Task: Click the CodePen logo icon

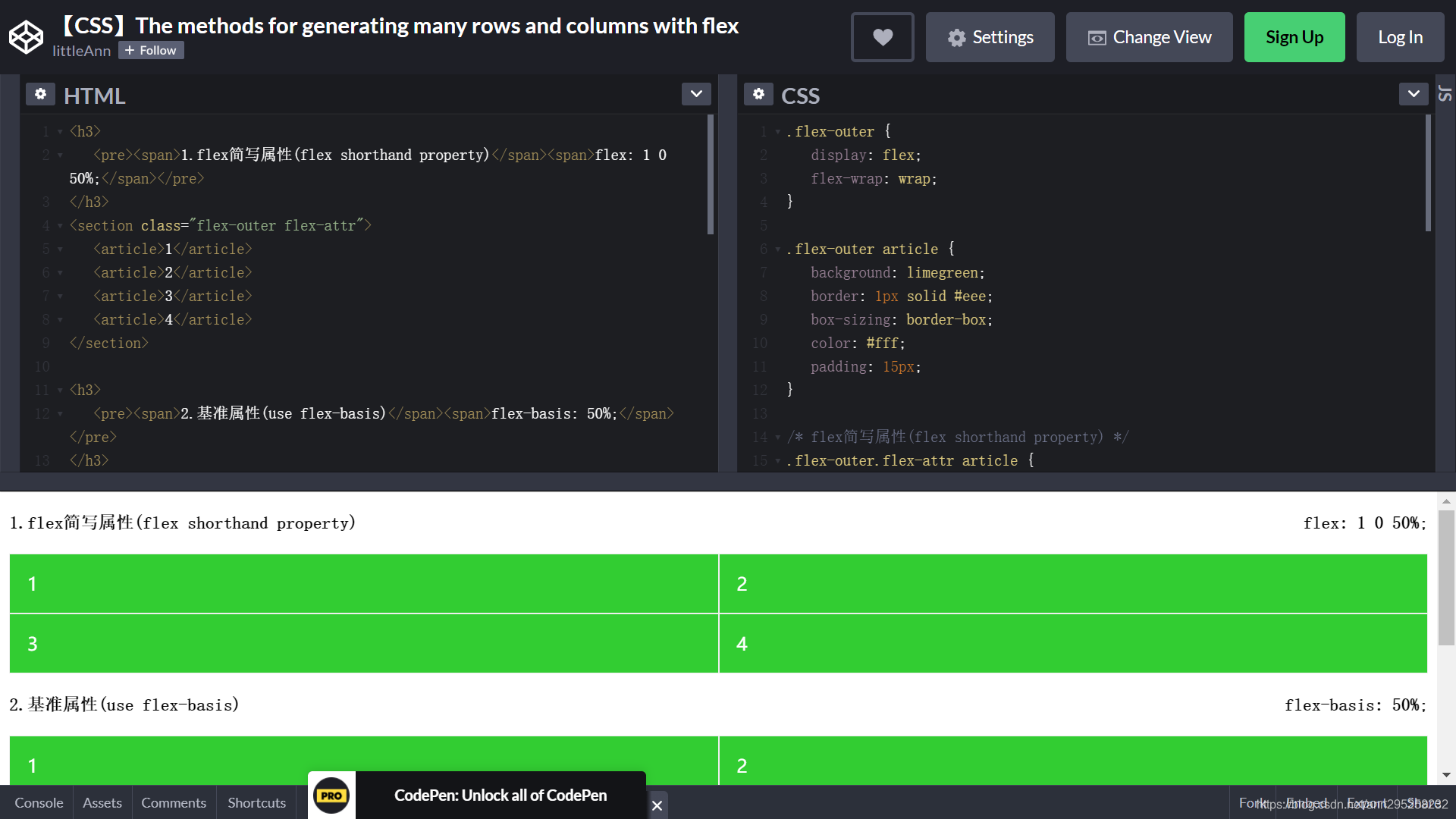Action: pyautogui.click(x=26, y=36)
